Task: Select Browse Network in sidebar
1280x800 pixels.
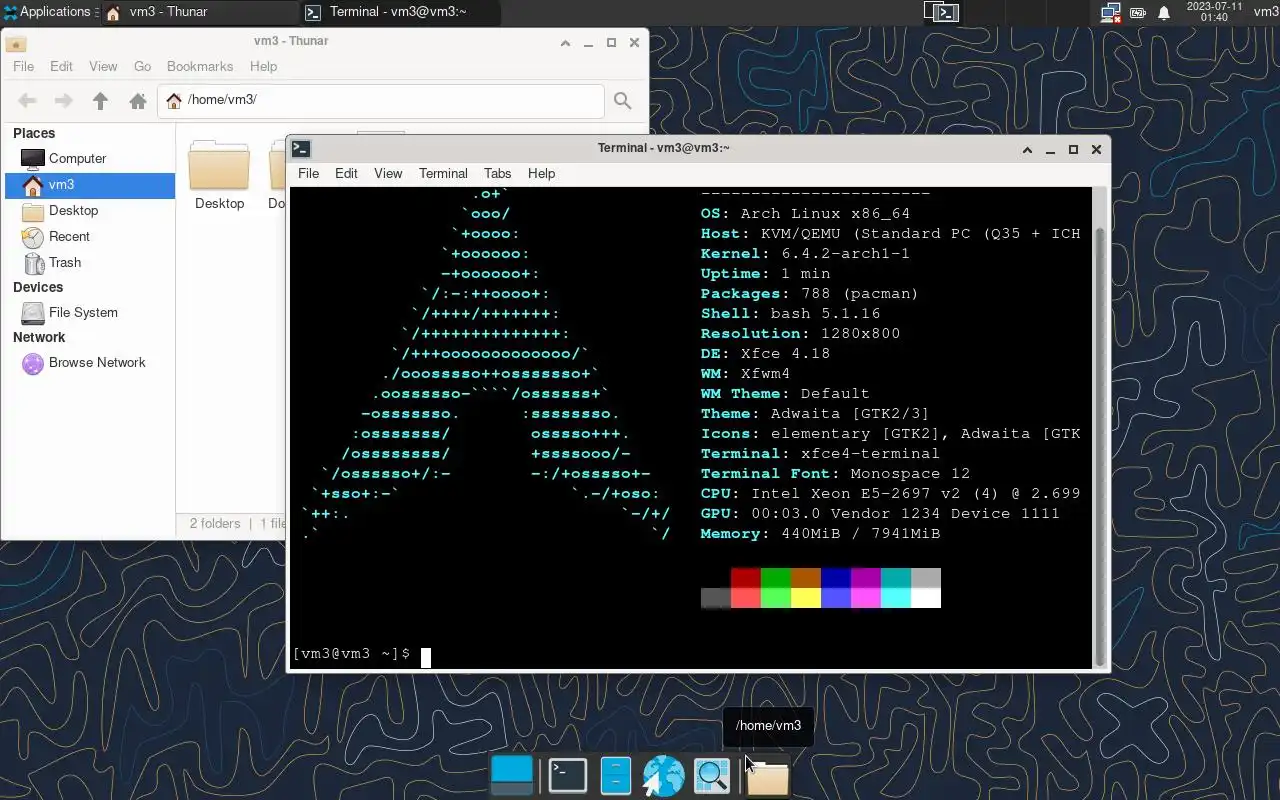Action: (90, 362)
